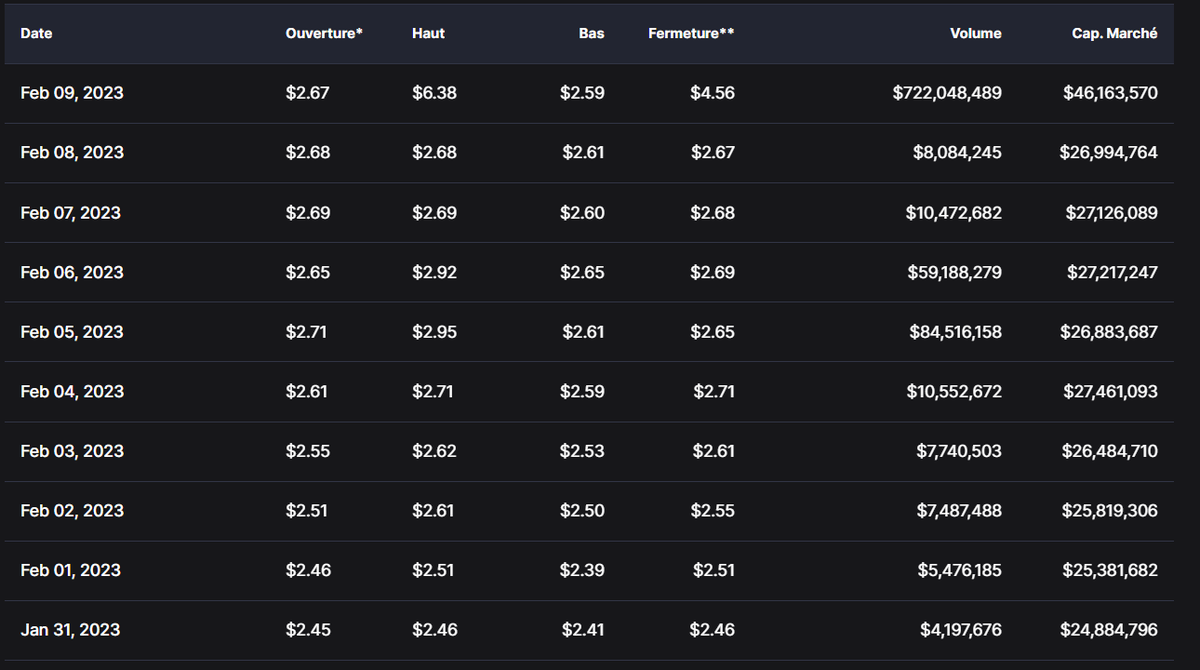The width and height of the screenshot is (1200, 670).
Task: Click the $46,163,570 market cap value
Action: (x=1110, y=93)
